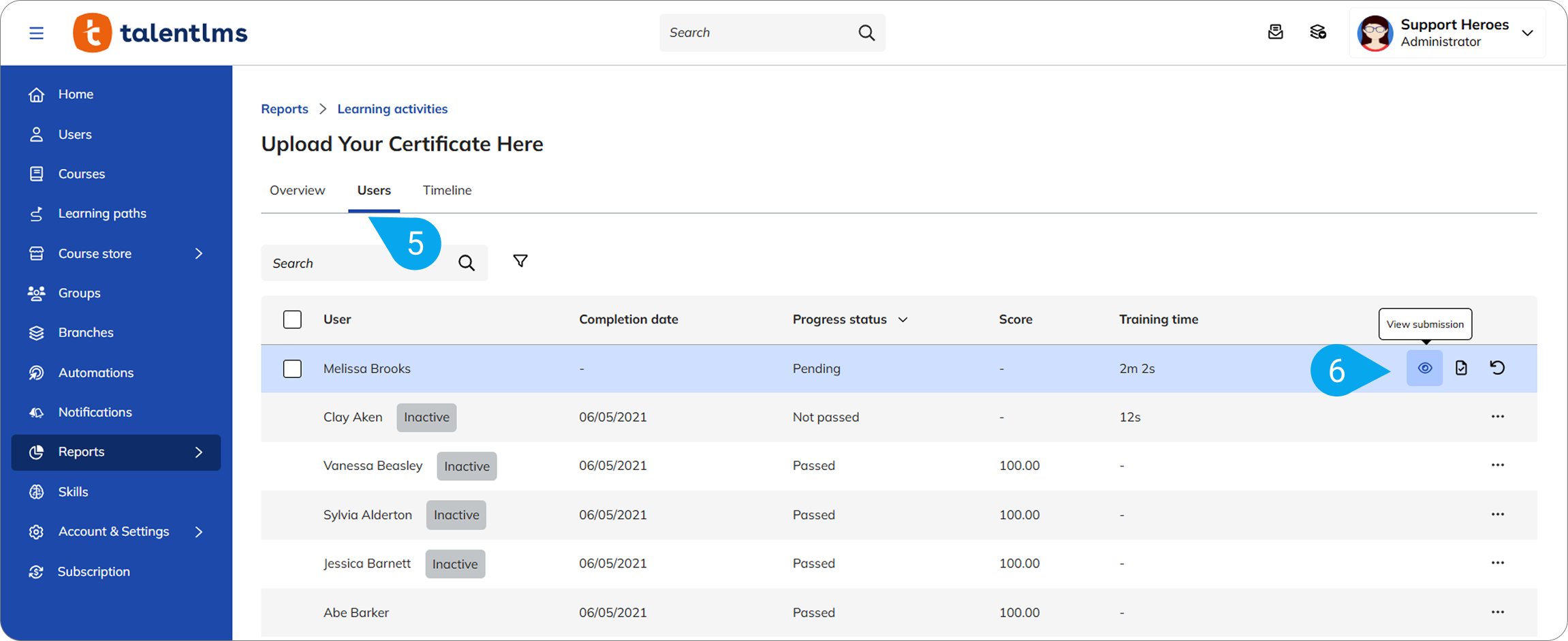
Task: Go to the Reports breadcrumb link
Action: click(284, 109)
